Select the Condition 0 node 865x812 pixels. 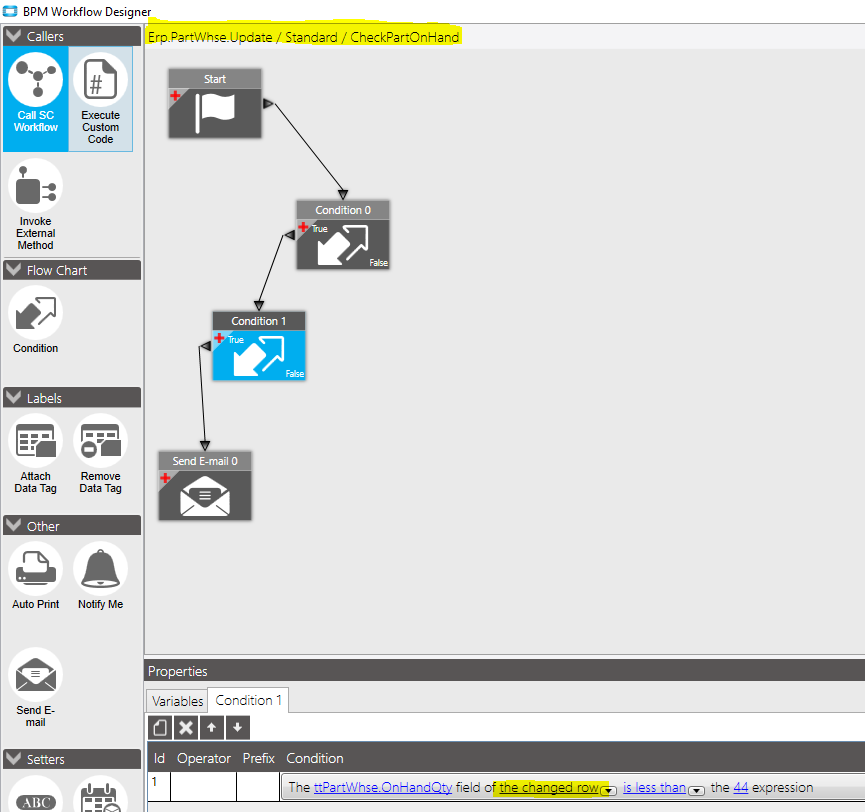(x=343, y=234)
